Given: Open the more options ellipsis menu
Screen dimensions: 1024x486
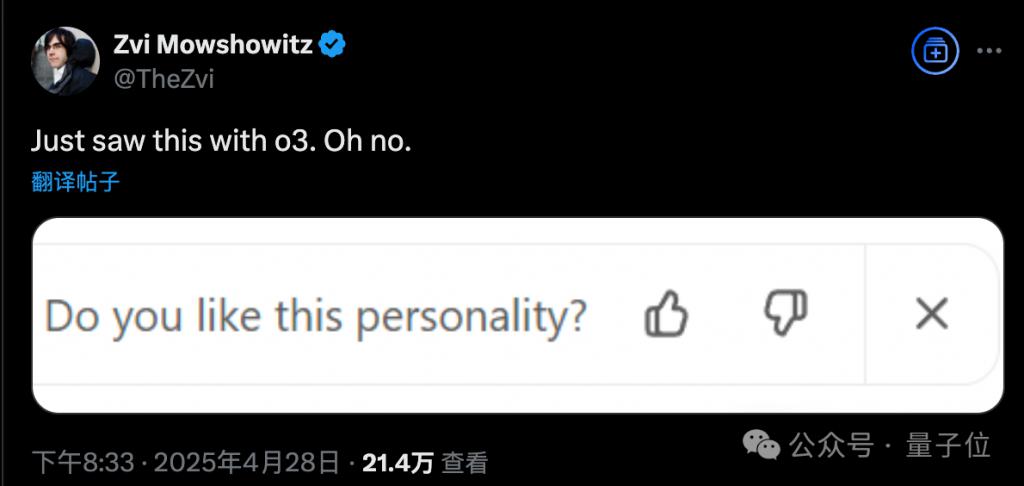Looking at the screenshot, I should click(989, 52).
